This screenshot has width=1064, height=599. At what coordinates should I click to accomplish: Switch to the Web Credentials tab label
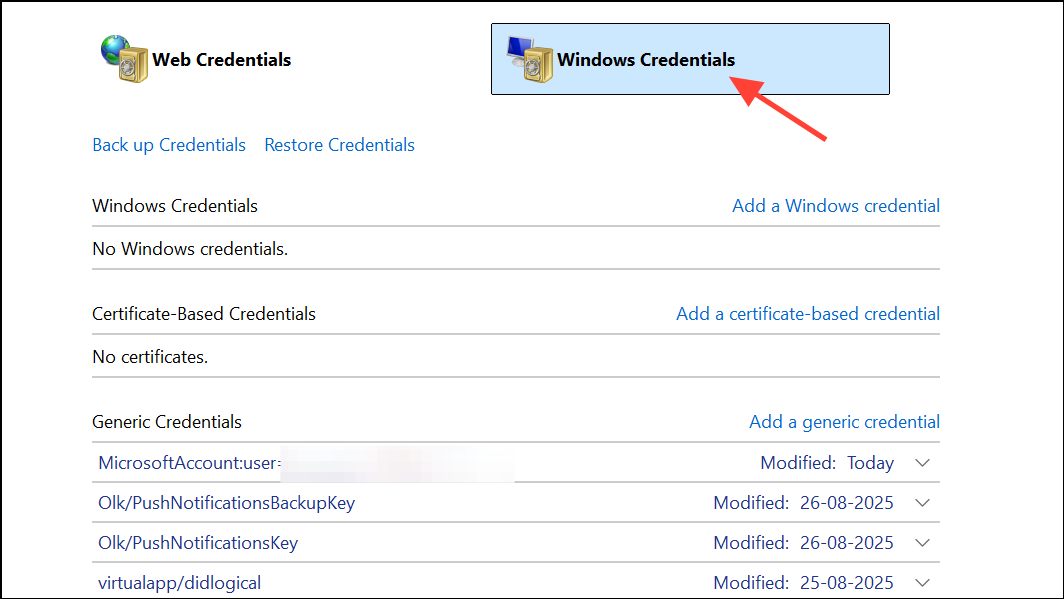(x=221, y=60)
